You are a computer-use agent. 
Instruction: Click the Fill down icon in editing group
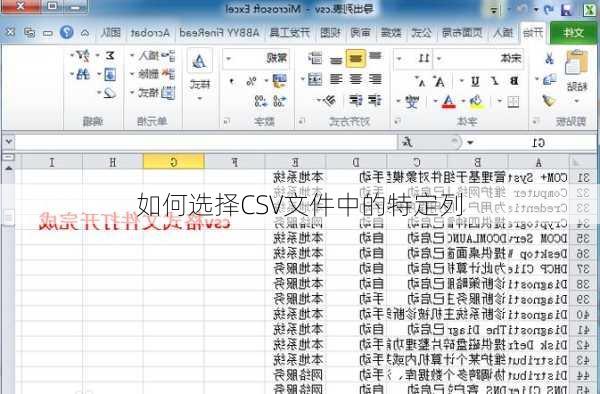[x=110, y=74]
